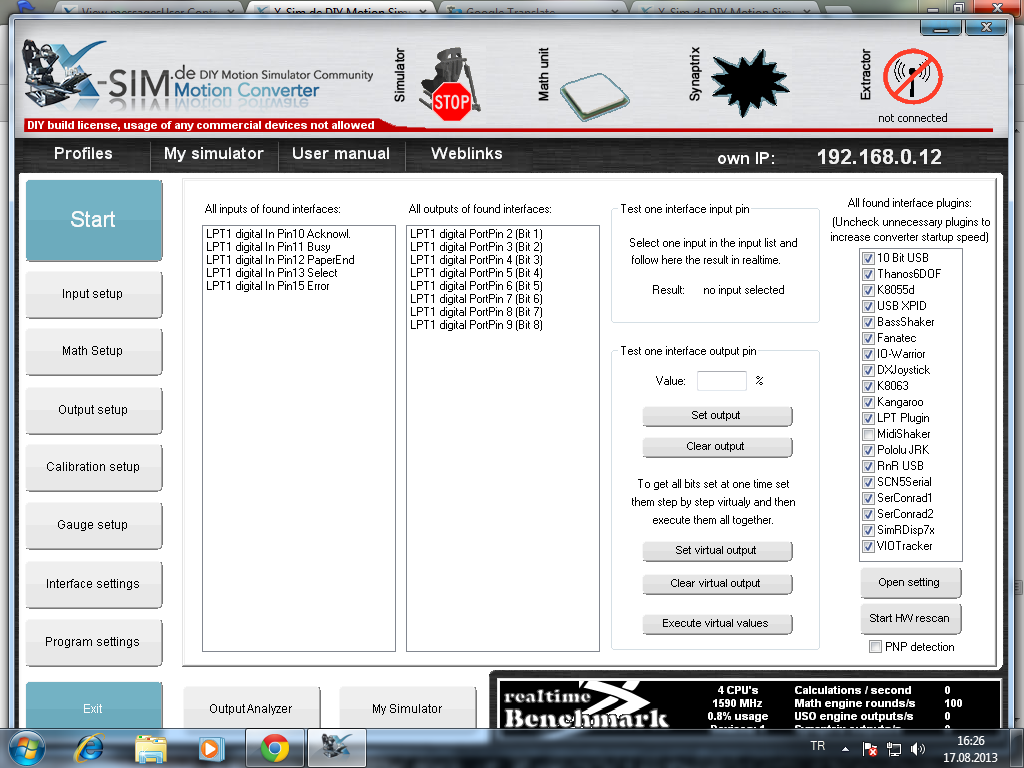Uncheck the Fanatec plugin
This screenshot has height=768, width=1024.
(x=868, y=338)
